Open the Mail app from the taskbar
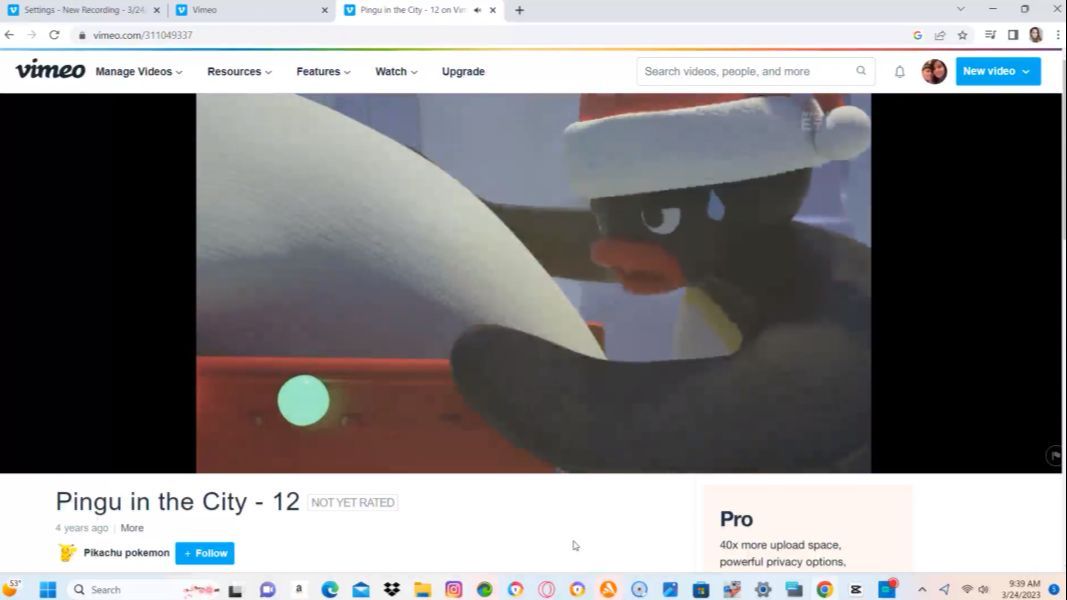Image resolution: width=1067 pixels, height=600 pixels. coord(361,589)
